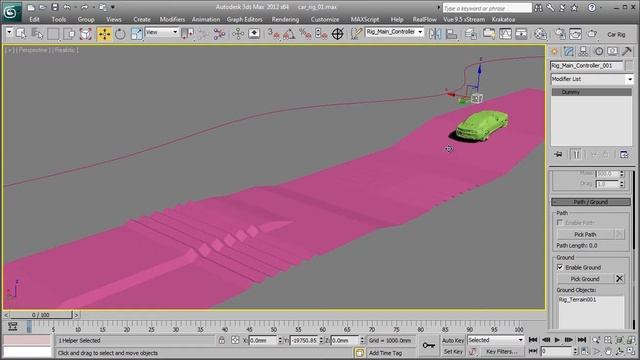Activate the Select Object tool
640x360 pixels.
point(21,34)
